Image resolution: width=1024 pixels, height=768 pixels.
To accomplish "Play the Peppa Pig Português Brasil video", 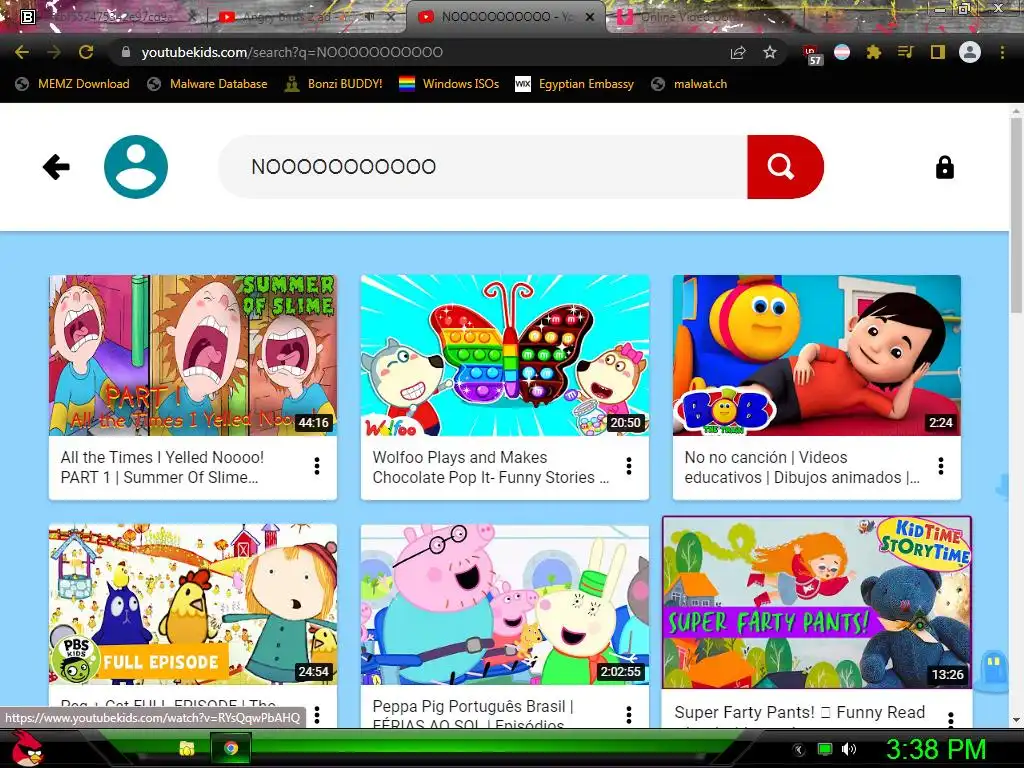I will pos(505,604).
